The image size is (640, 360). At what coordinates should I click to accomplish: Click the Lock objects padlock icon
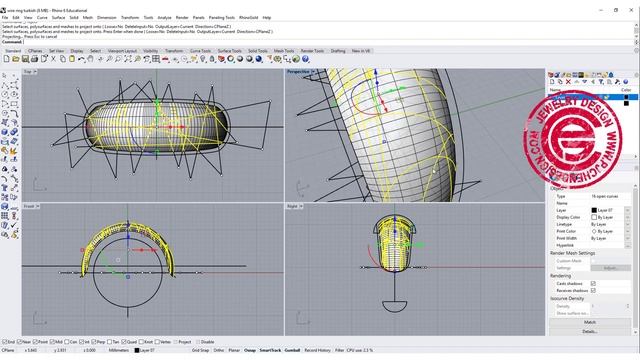[x=212, y=59]
